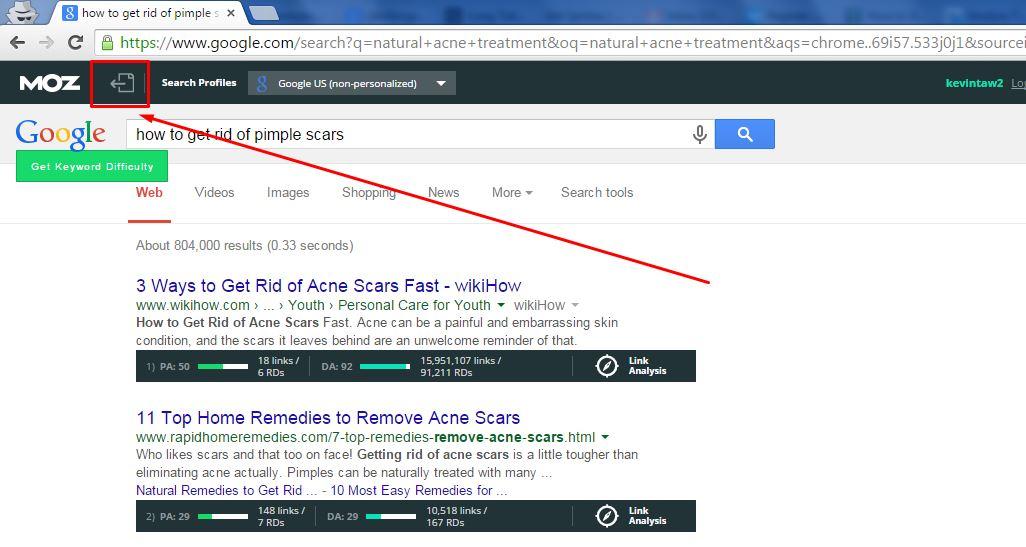Click the Get Keyword Difficulty button
Viewport: 1026px width, 547px height.
click(x=92, y=166)
